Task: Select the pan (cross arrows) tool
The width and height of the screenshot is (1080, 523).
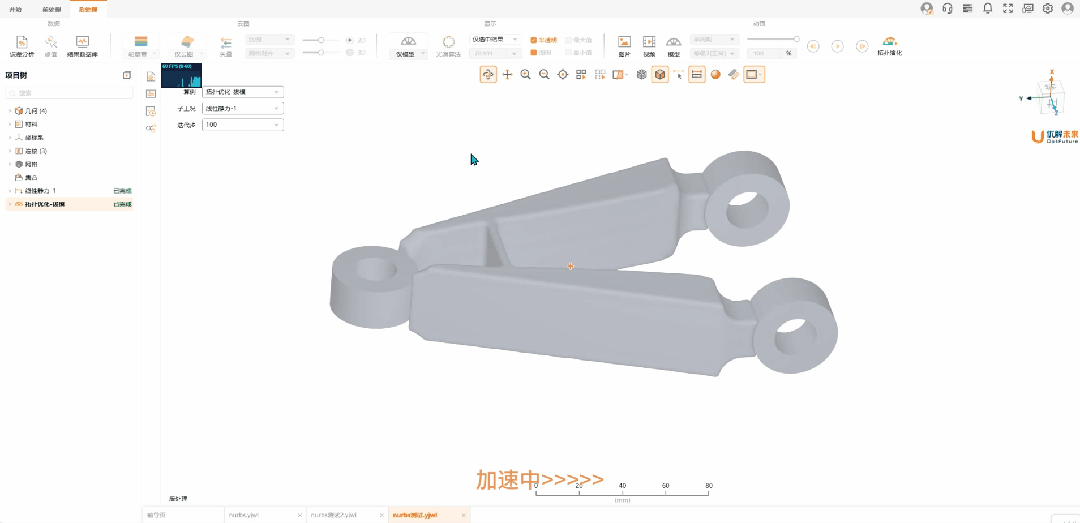Action: [507, 74]
